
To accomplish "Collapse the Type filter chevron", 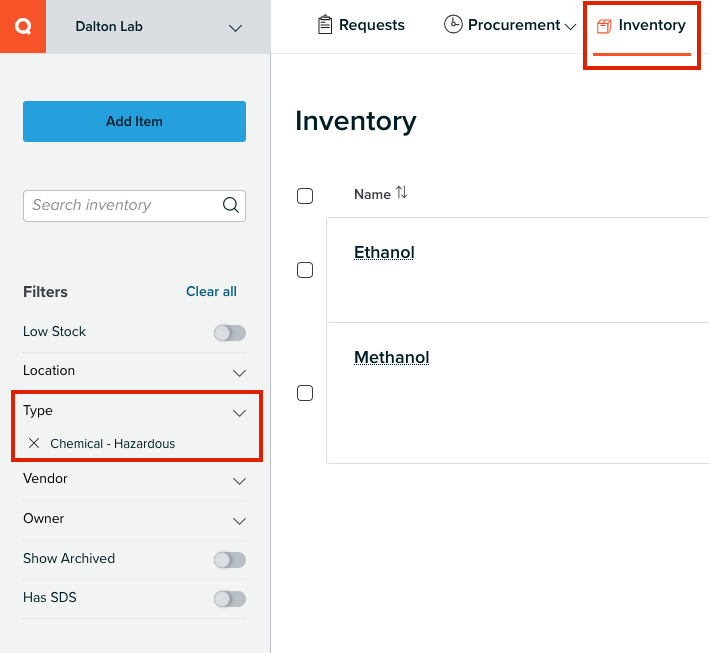I will (239, 413).
